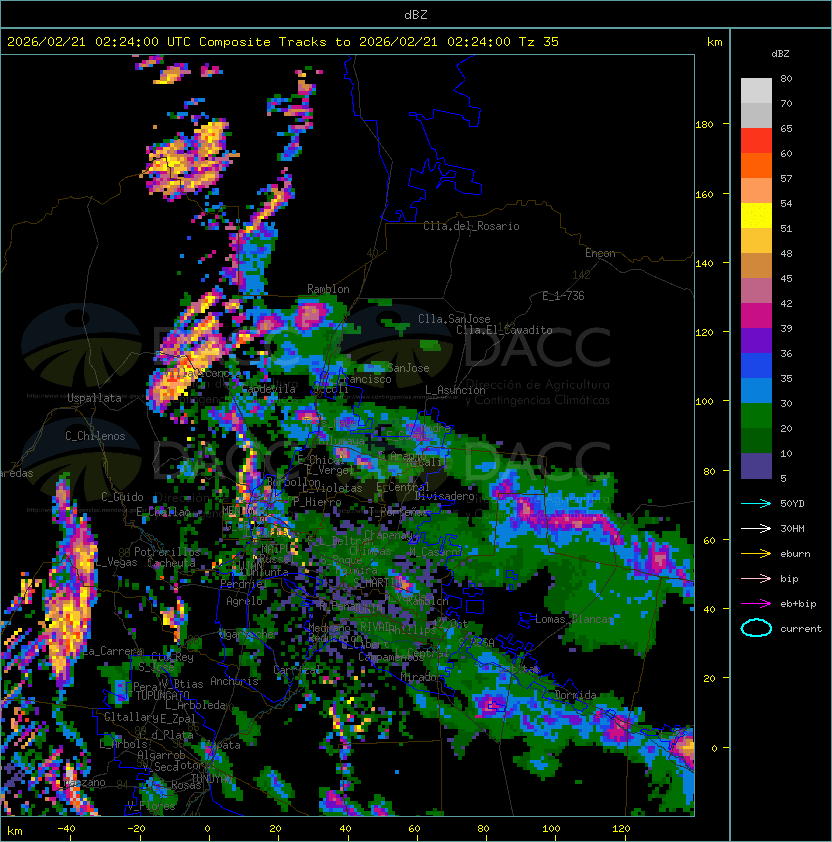Click the Encon map label

[600, 253]
